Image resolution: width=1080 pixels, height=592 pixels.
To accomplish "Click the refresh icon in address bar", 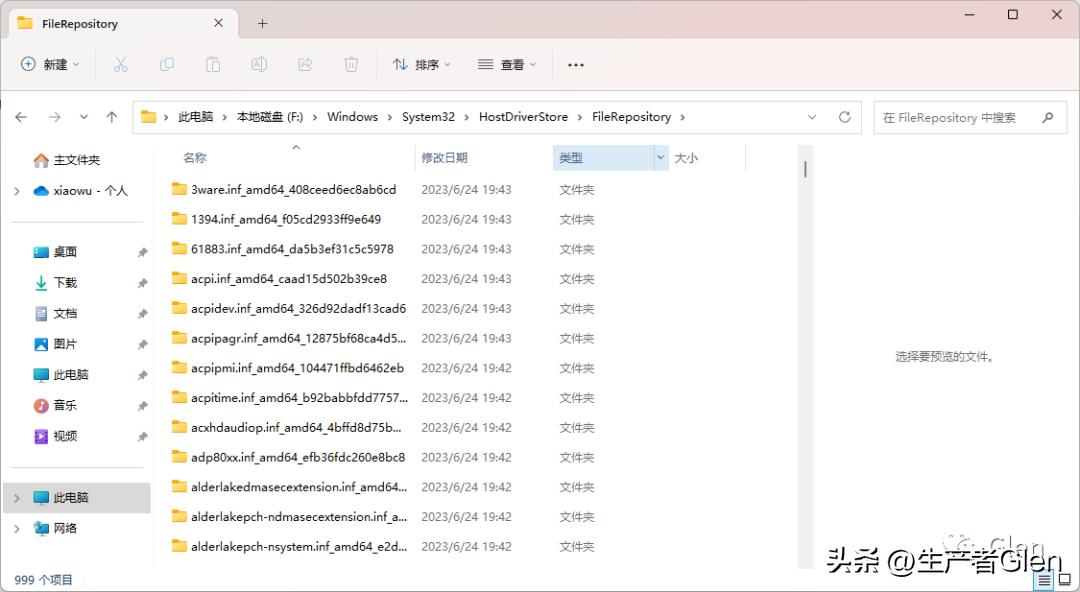I will [x=844, y=117].
